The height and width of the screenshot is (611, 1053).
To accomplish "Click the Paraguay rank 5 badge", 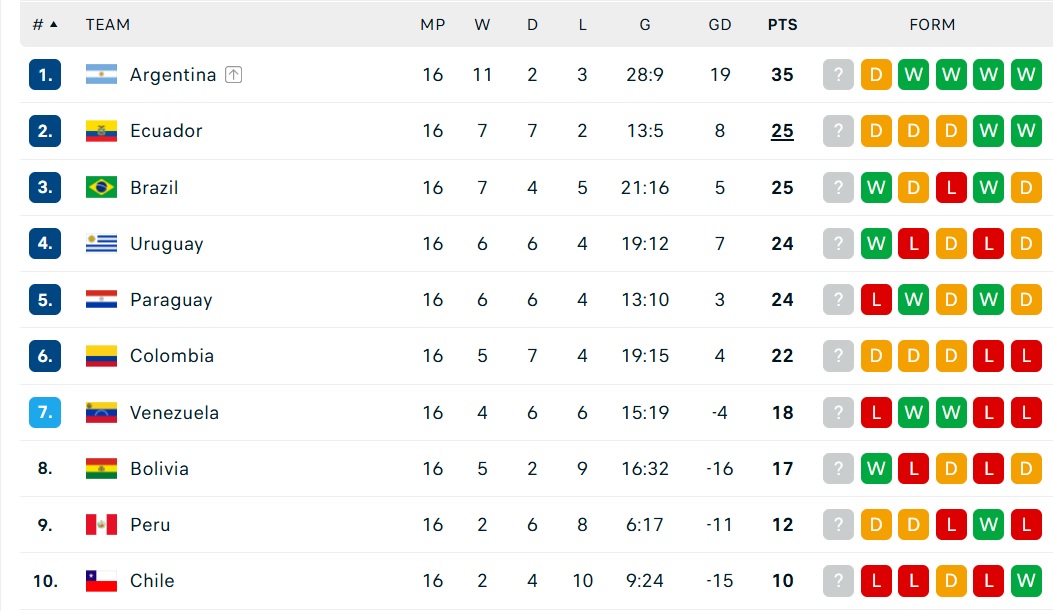I will (45, 299).
